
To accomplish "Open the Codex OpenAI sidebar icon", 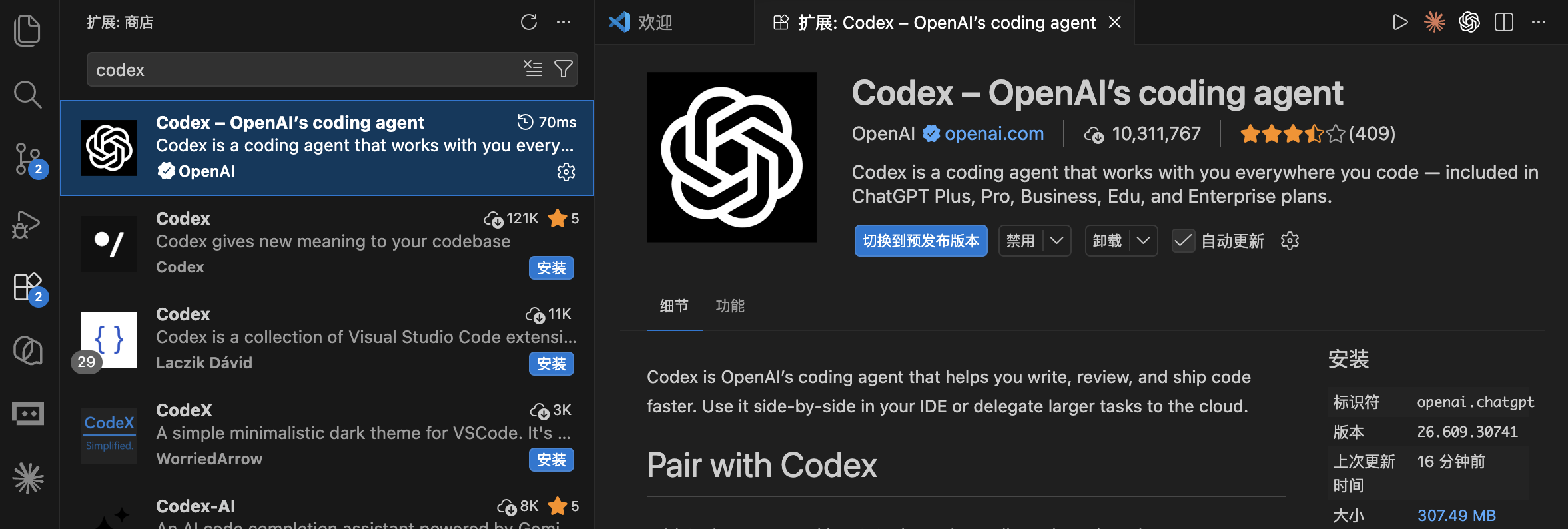I will pyautogui.click(x=27, y=350).
